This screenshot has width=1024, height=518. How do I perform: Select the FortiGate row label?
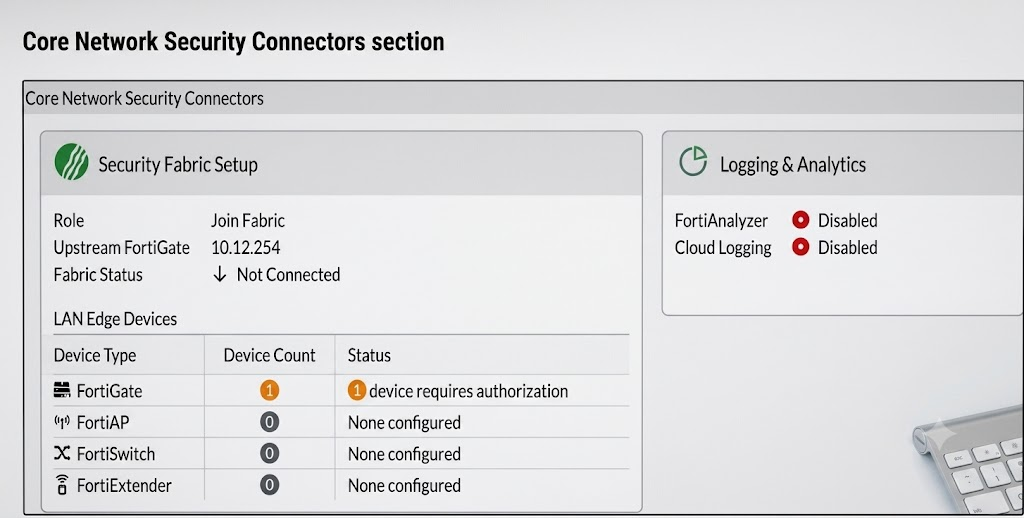coord(109,391)
